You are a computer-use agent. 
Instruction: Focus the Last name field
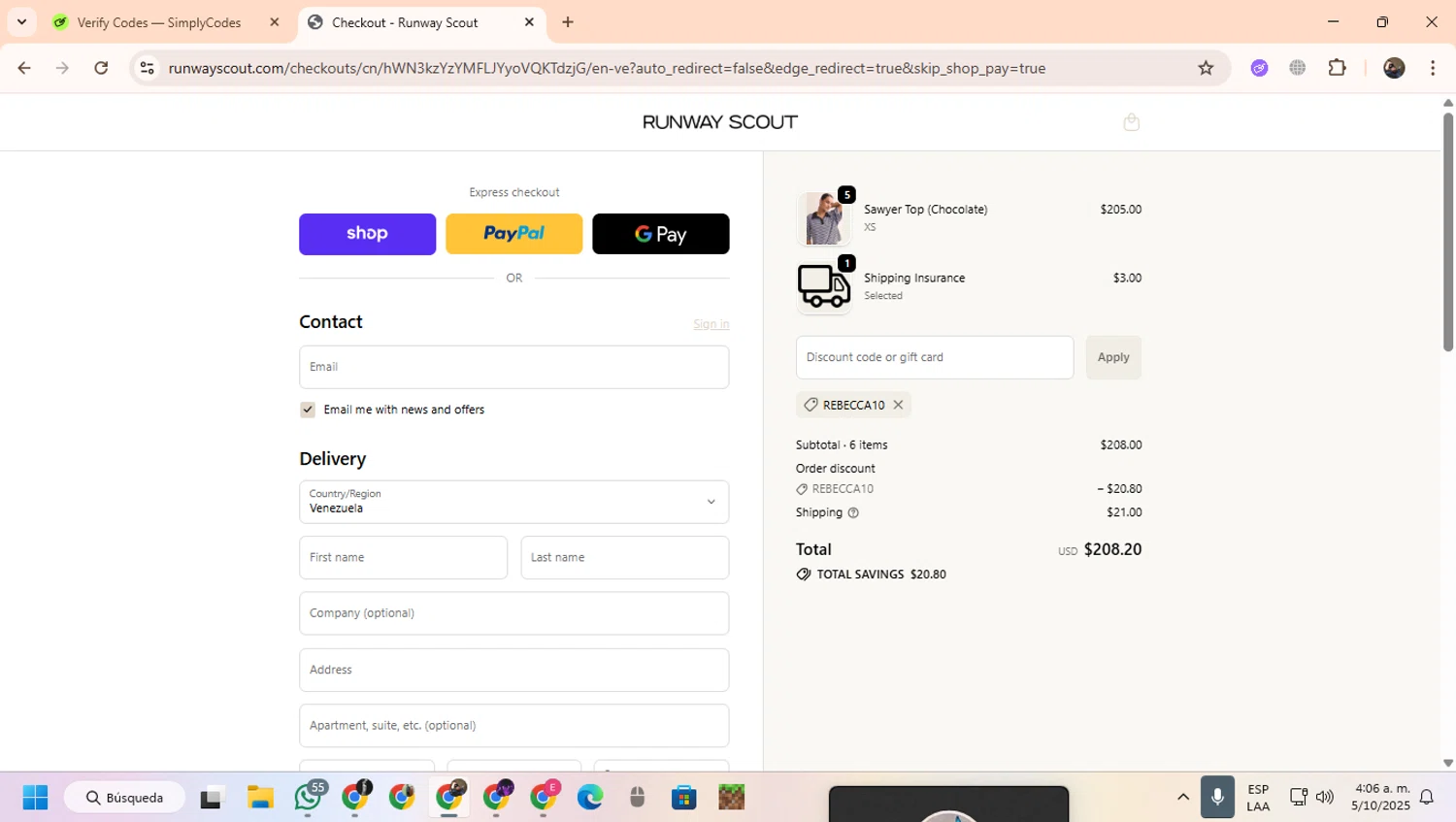[x=624, y=558]
